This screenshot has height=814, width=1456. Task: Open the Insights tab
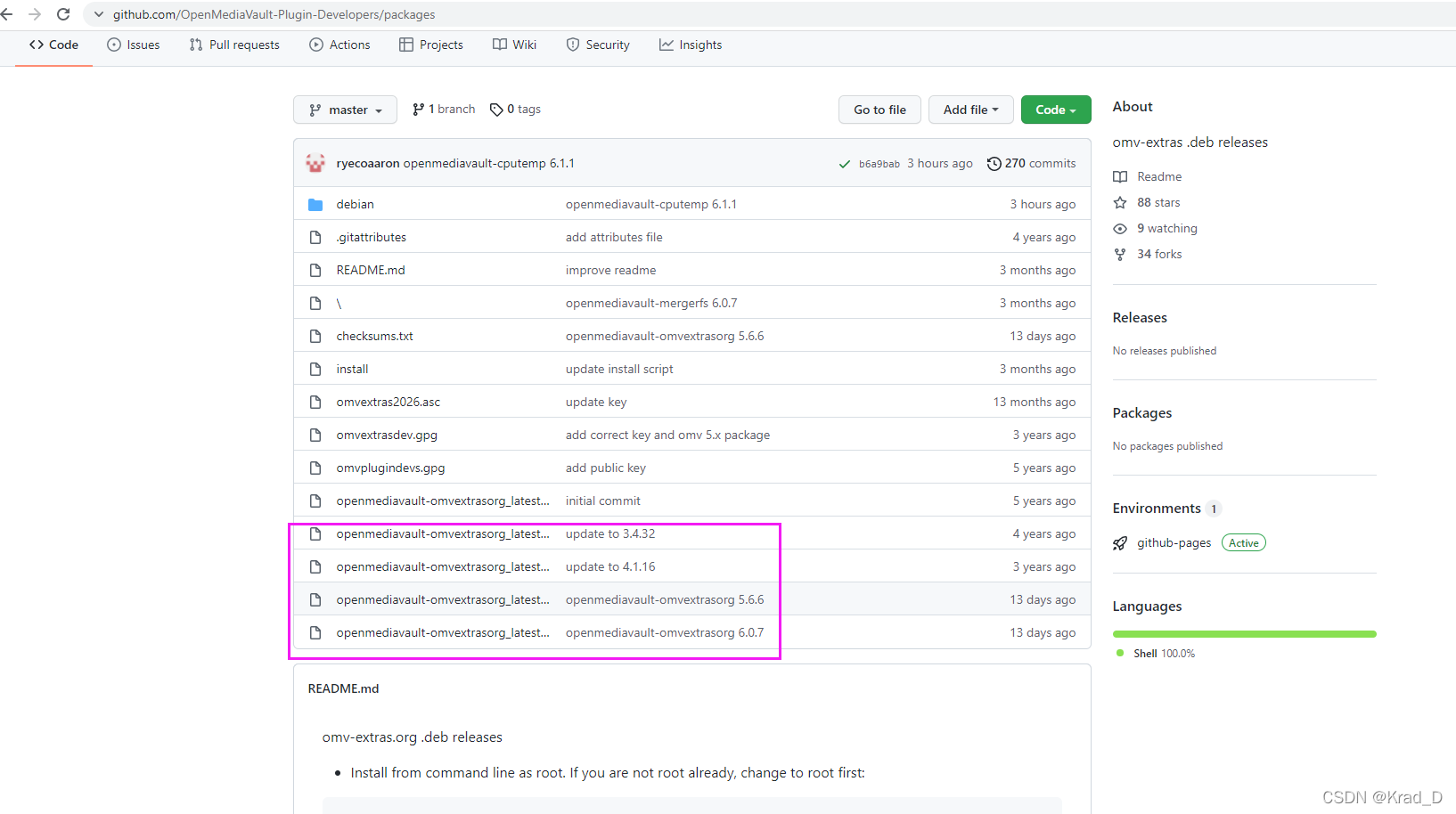tap(691, 45)
